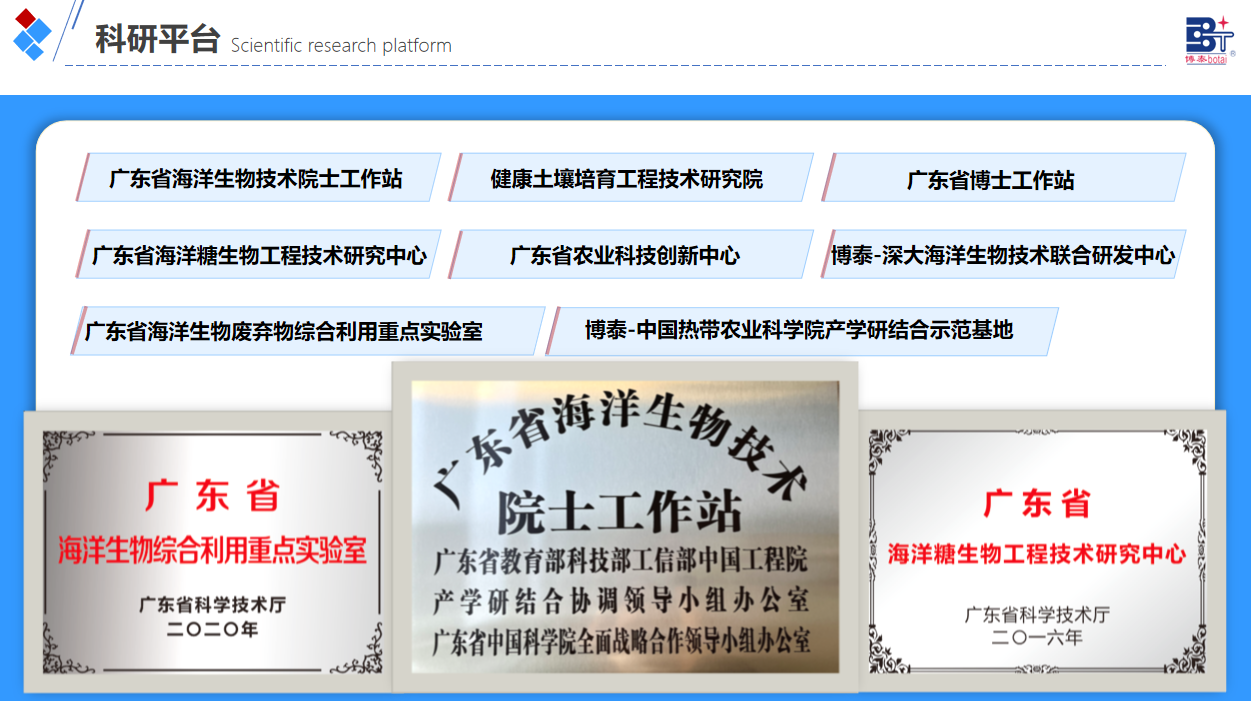Viewport: 1251px width, 701px height.
Task: Click the 博泰-深大海洋生物技术联合研发中心 label
Action: 1003,255
